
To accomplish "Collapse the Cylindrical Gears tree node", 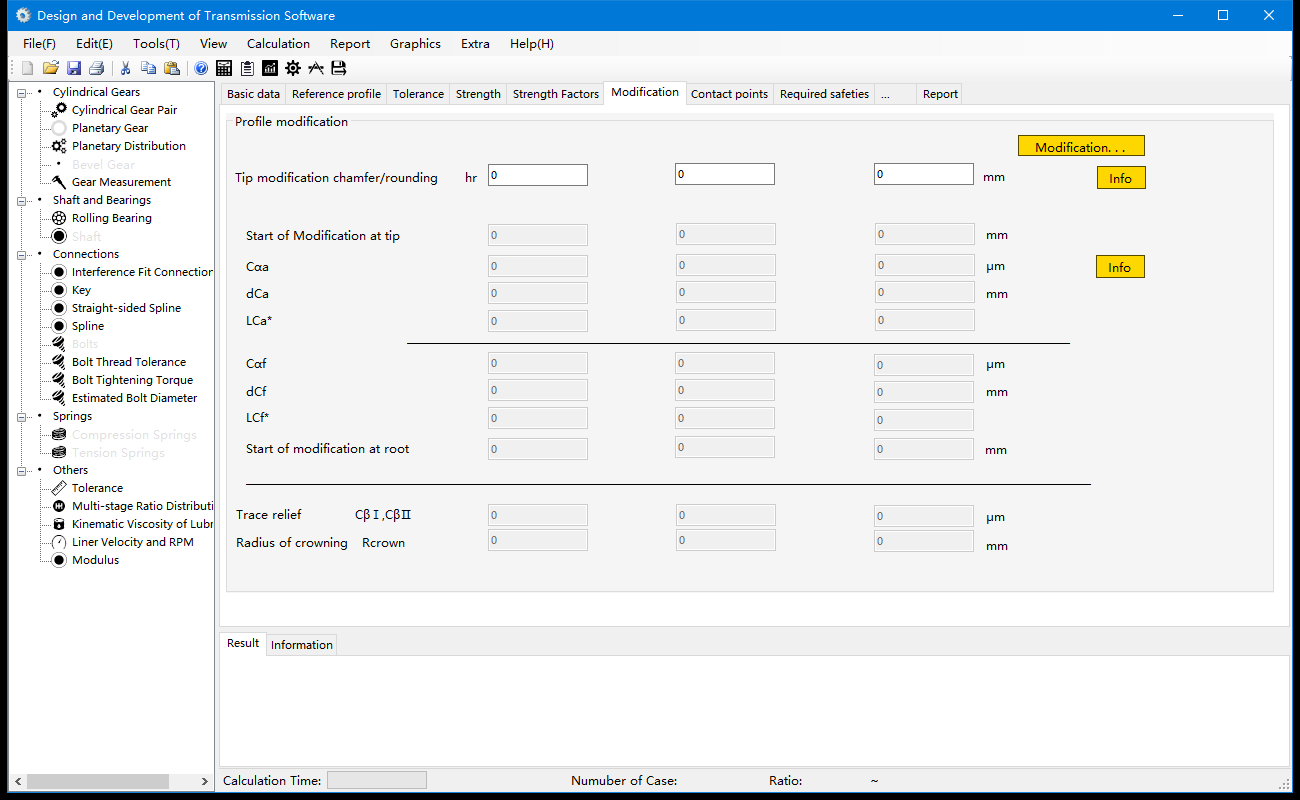I will 22,92.
